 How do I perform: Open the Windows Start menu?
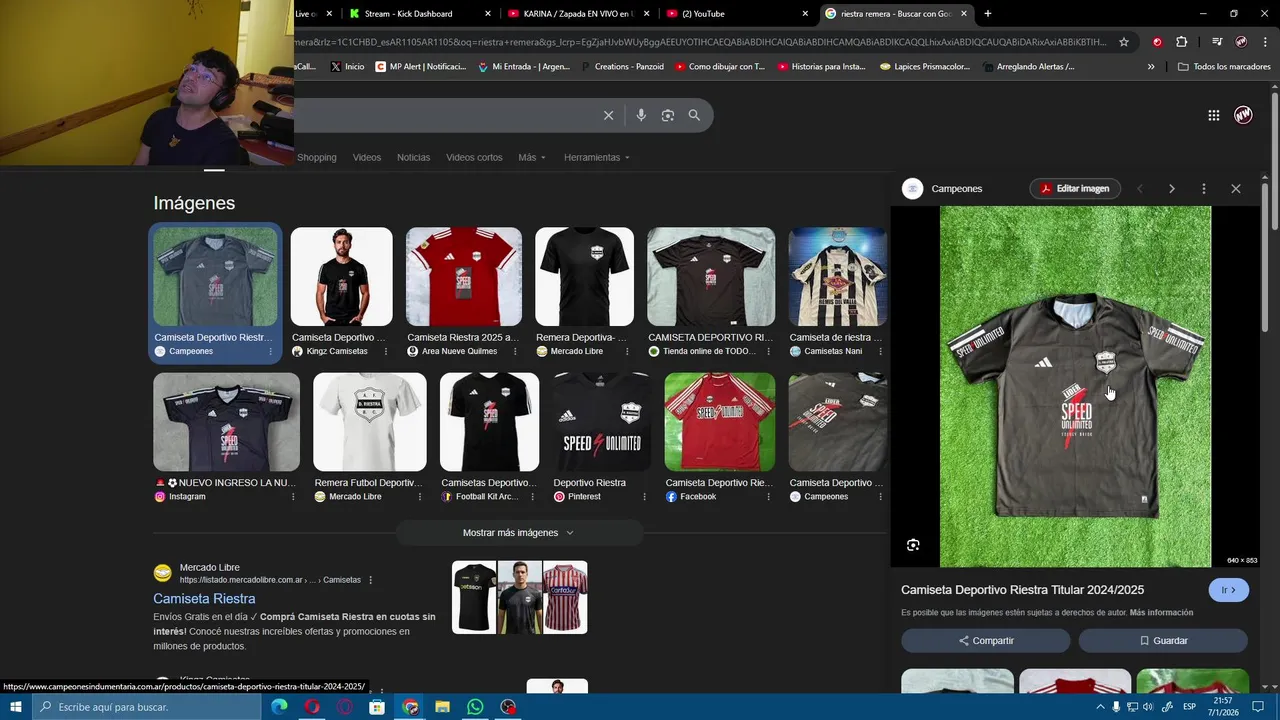pyautogui.click(x=15, y=707)
